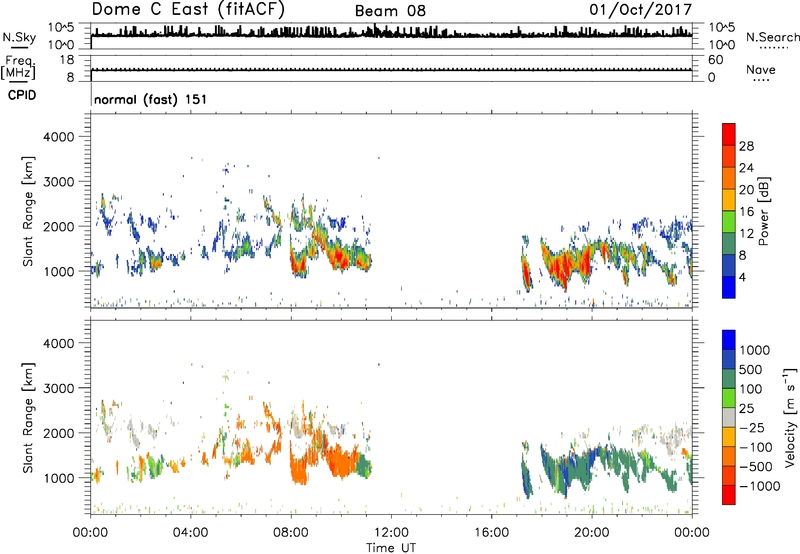Image resolution: width=800 pixels, height=554 pixels.
Task: Click the '08:00' time tick label
Action: coord(291,533)
